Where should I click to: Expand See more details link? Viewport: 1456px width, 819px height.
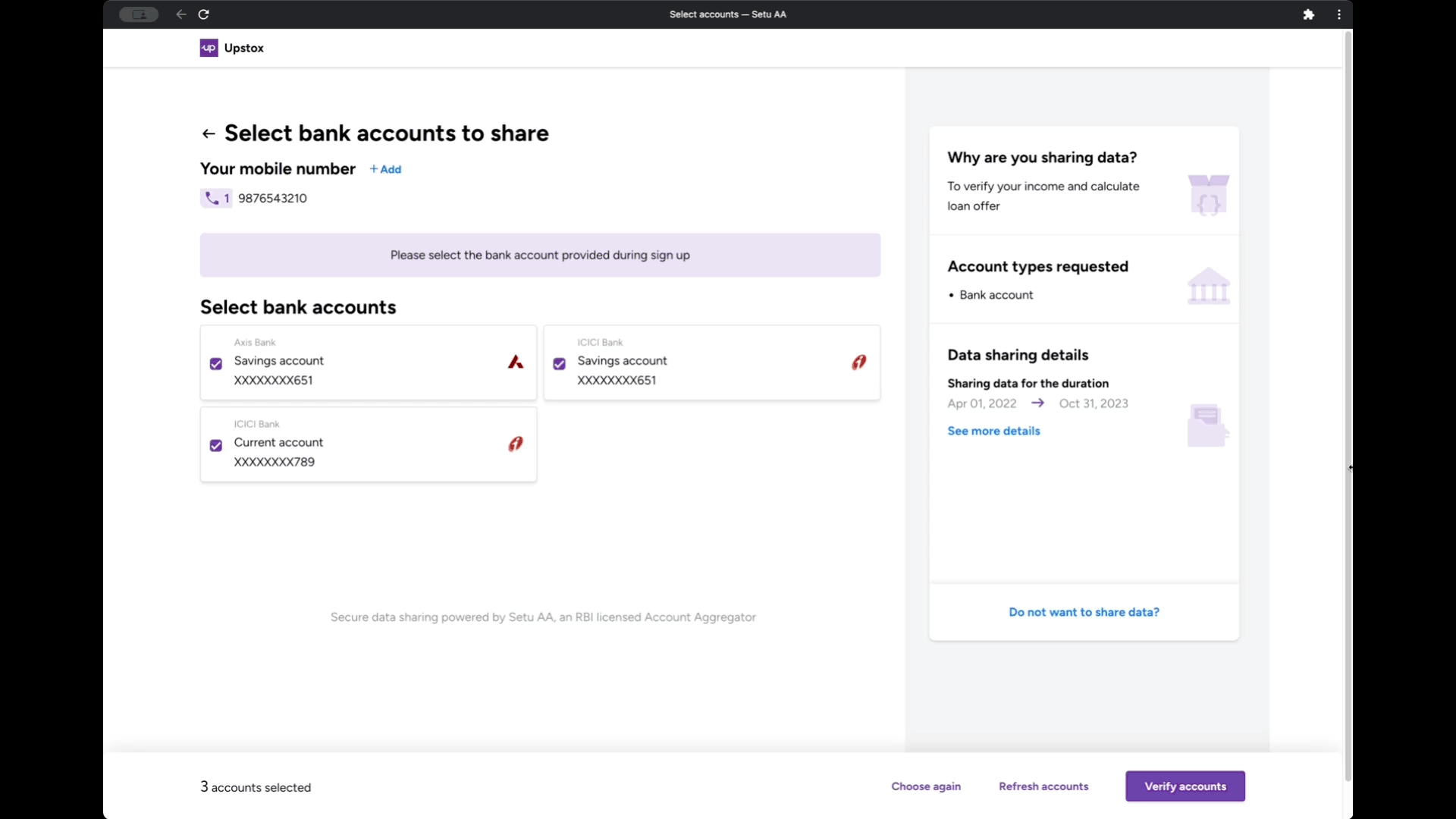pyautogui.click(x=993, y=431)
